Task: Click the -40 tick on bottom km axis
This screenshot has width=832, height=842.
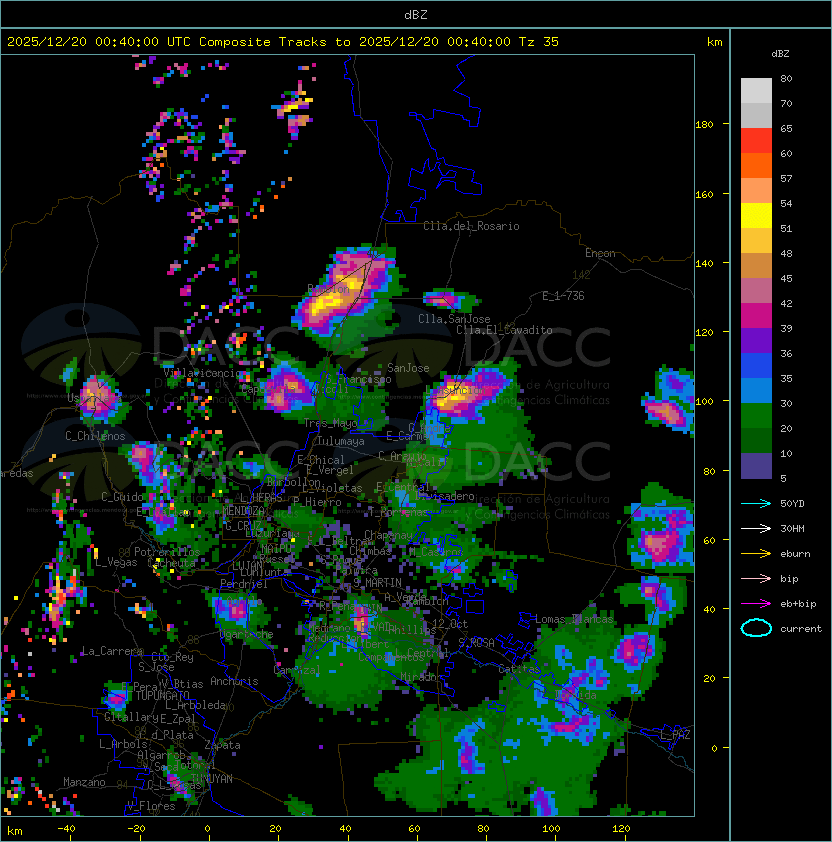Action: point(67,829)
